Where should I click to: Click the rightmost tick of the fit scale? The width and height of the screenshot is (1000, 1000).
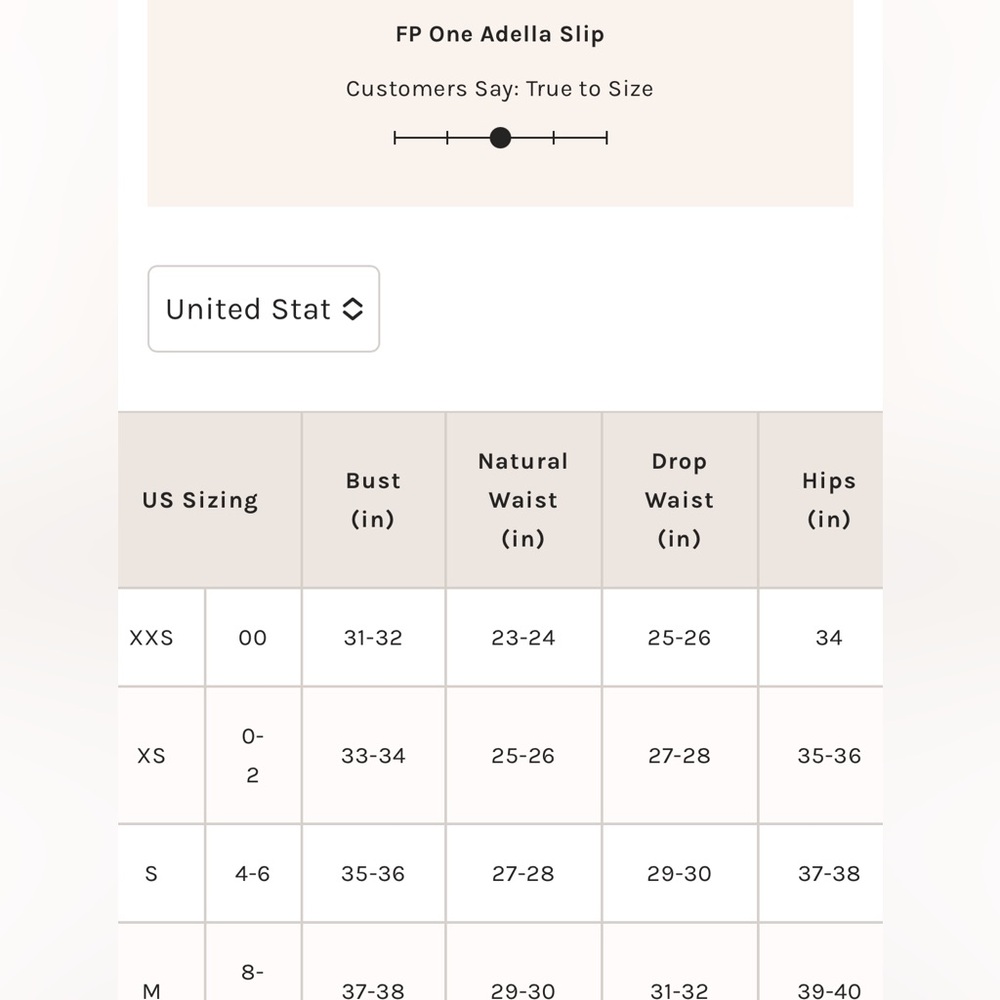click(x=607, y=138)
